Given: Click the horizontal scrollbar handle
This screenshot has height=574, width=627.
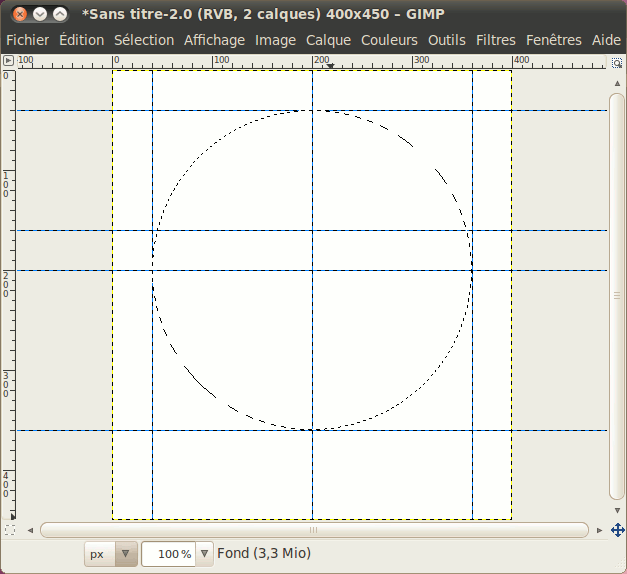Looking at the screenshot, I should pyautogui.click(x=313, y=530).
